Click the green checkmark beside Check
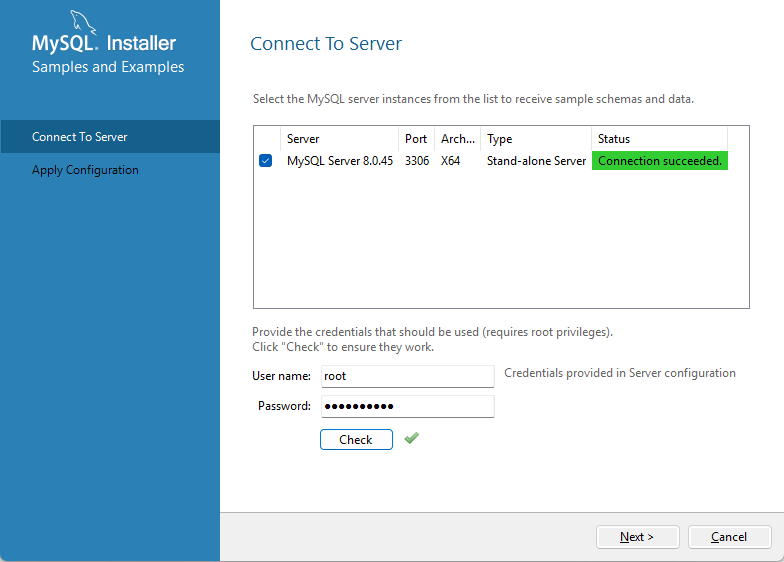The height and width of the screenshot is (562, 784). (x=412, y=438)
